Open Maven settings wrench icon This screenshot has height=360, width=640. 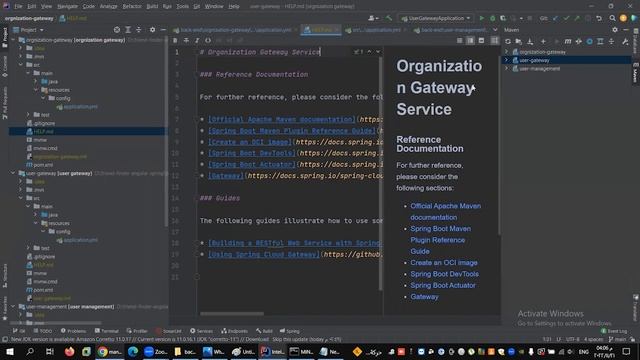point(625,41)
